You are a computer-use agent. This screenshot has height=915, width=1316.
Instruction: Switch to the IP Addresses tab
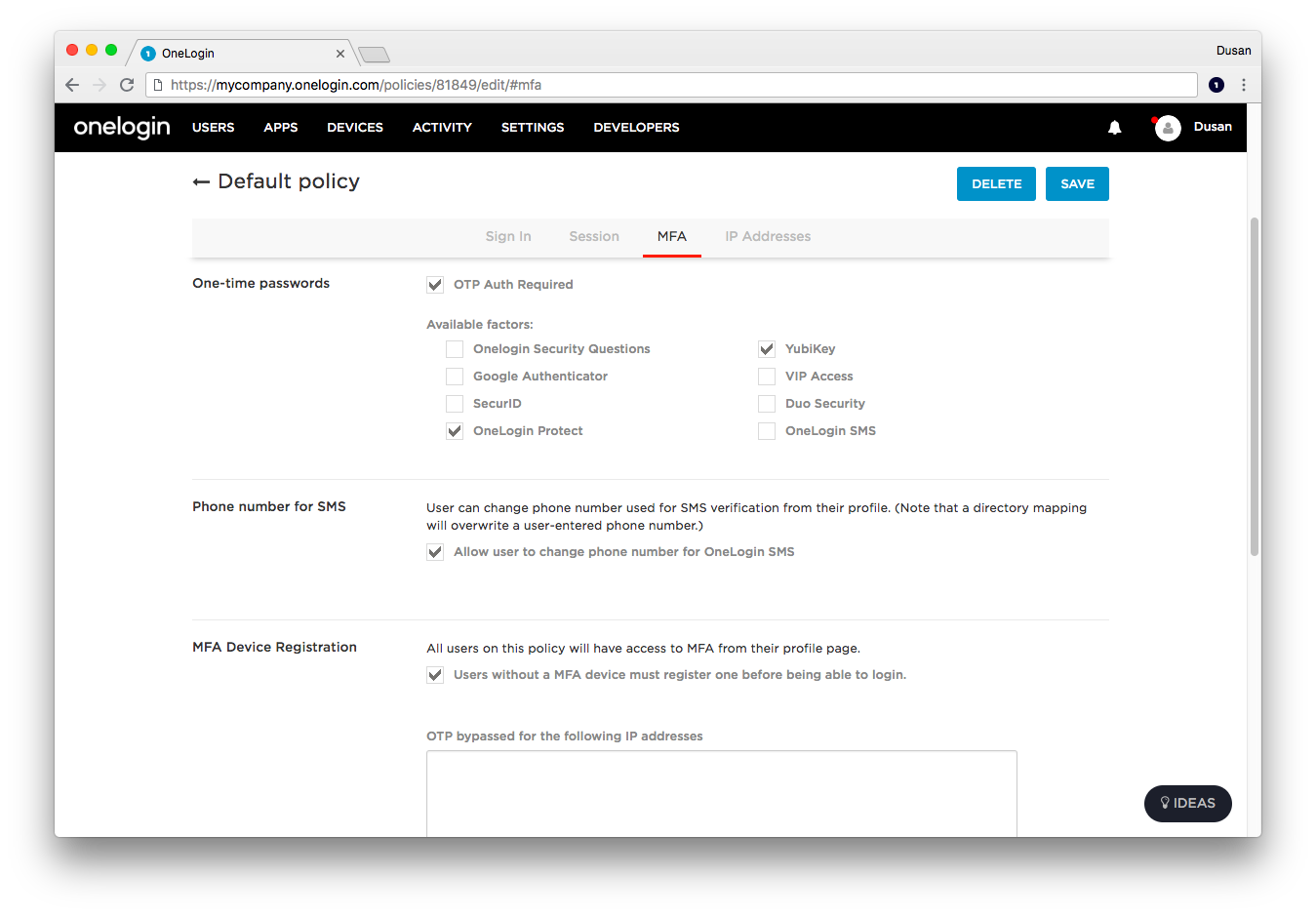[768, 236]
